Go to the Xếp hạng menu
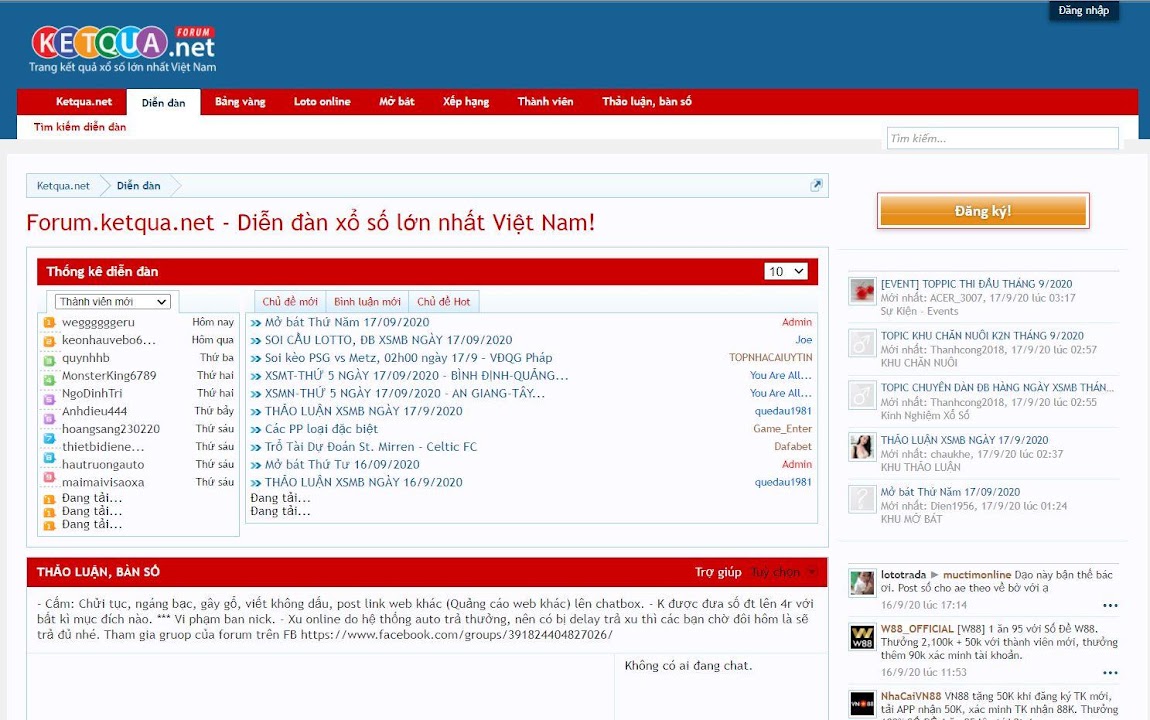The image size is (1150, 720). tap(466, 102)
